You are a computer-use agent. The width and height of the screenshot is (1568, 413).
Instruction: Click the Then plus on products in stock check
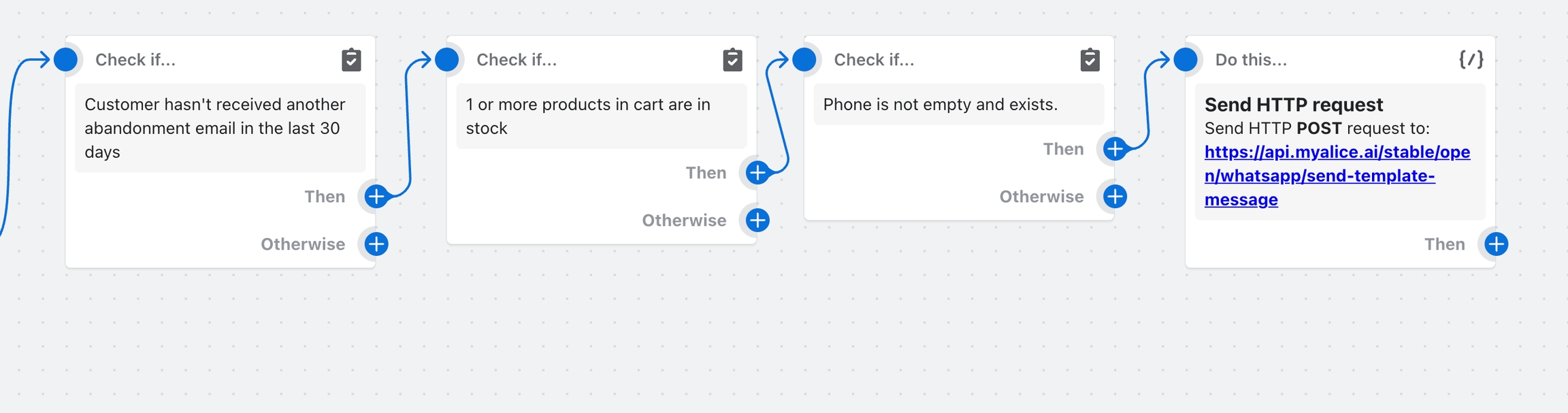tap(757, 173)
